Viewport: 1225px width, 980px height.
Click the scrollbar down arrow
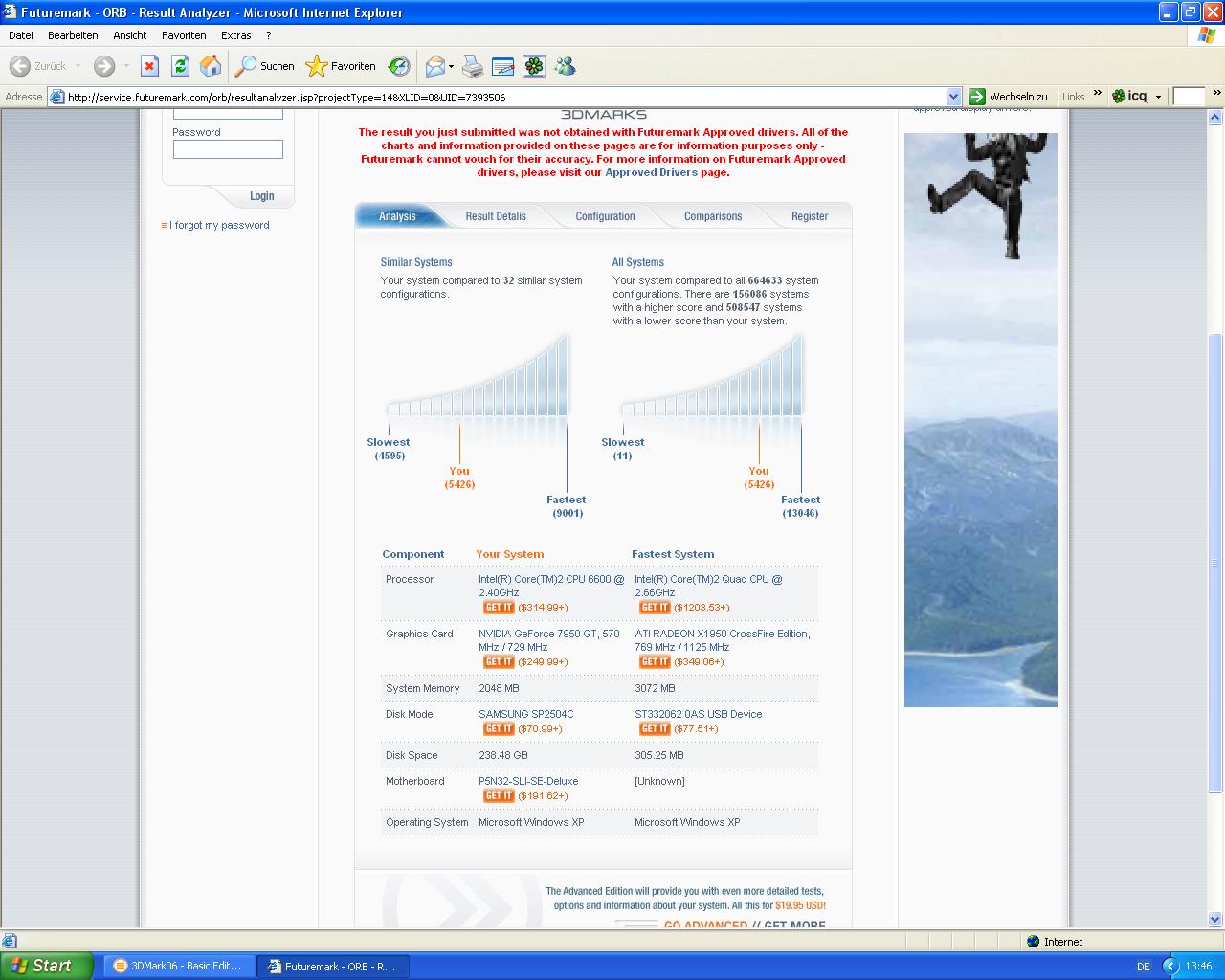click(x=1215, y=919)
